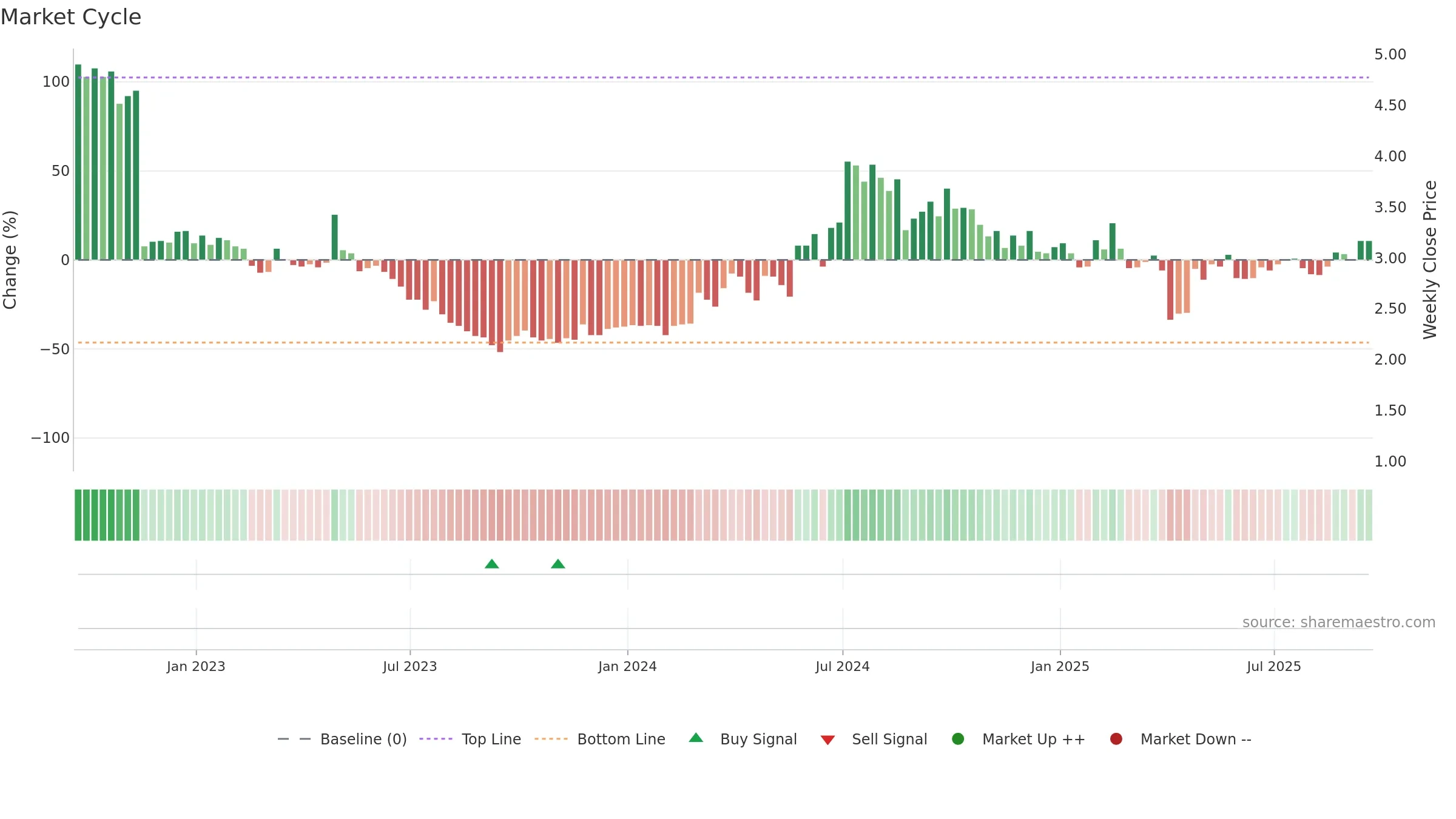Click the source: sharemaestro.com text
The image size is (1456, 819).
1339,622
